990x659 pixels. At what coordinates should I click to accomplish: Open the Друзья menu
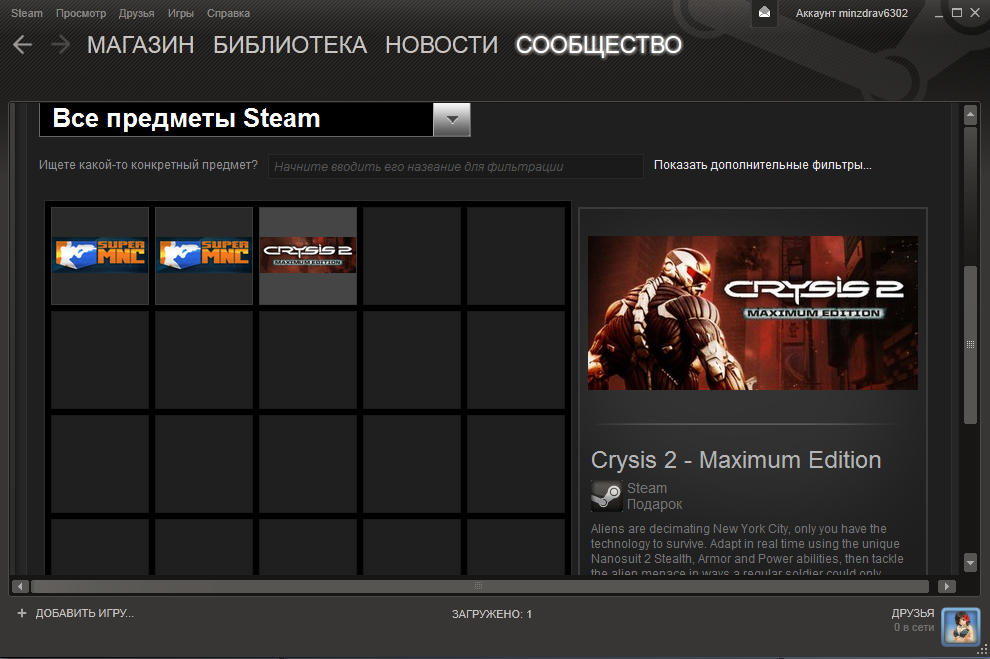pyautogui.click(x=136, y=13)
